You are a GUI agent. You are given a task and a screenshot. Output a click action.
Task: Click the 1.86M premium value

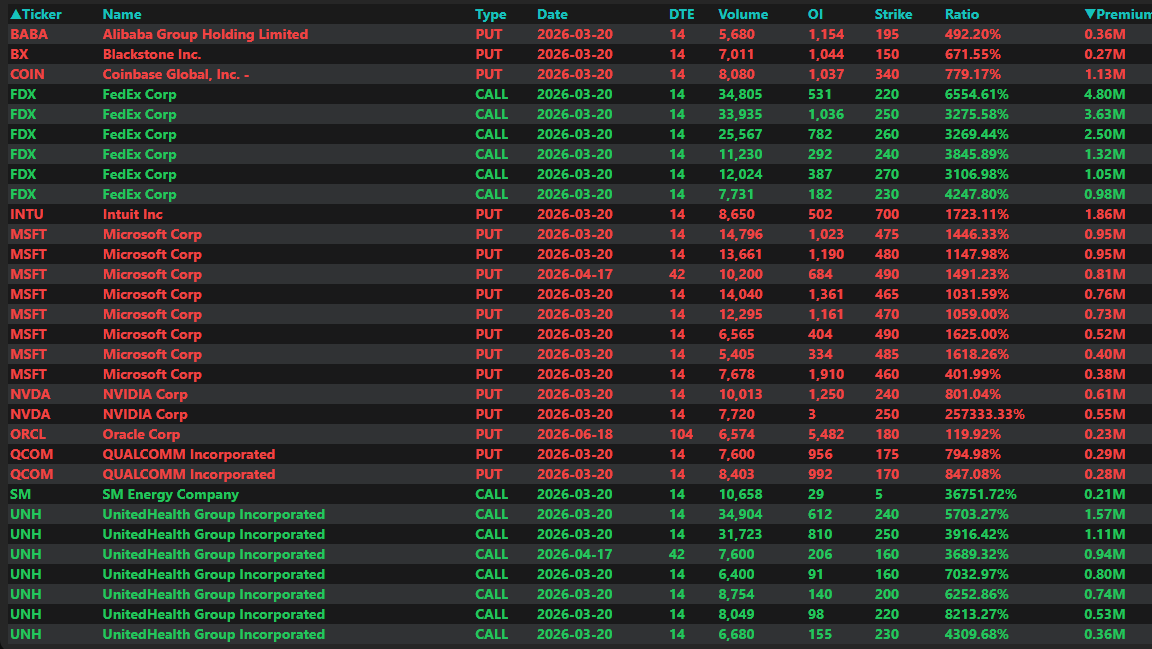coord(1104,214)
